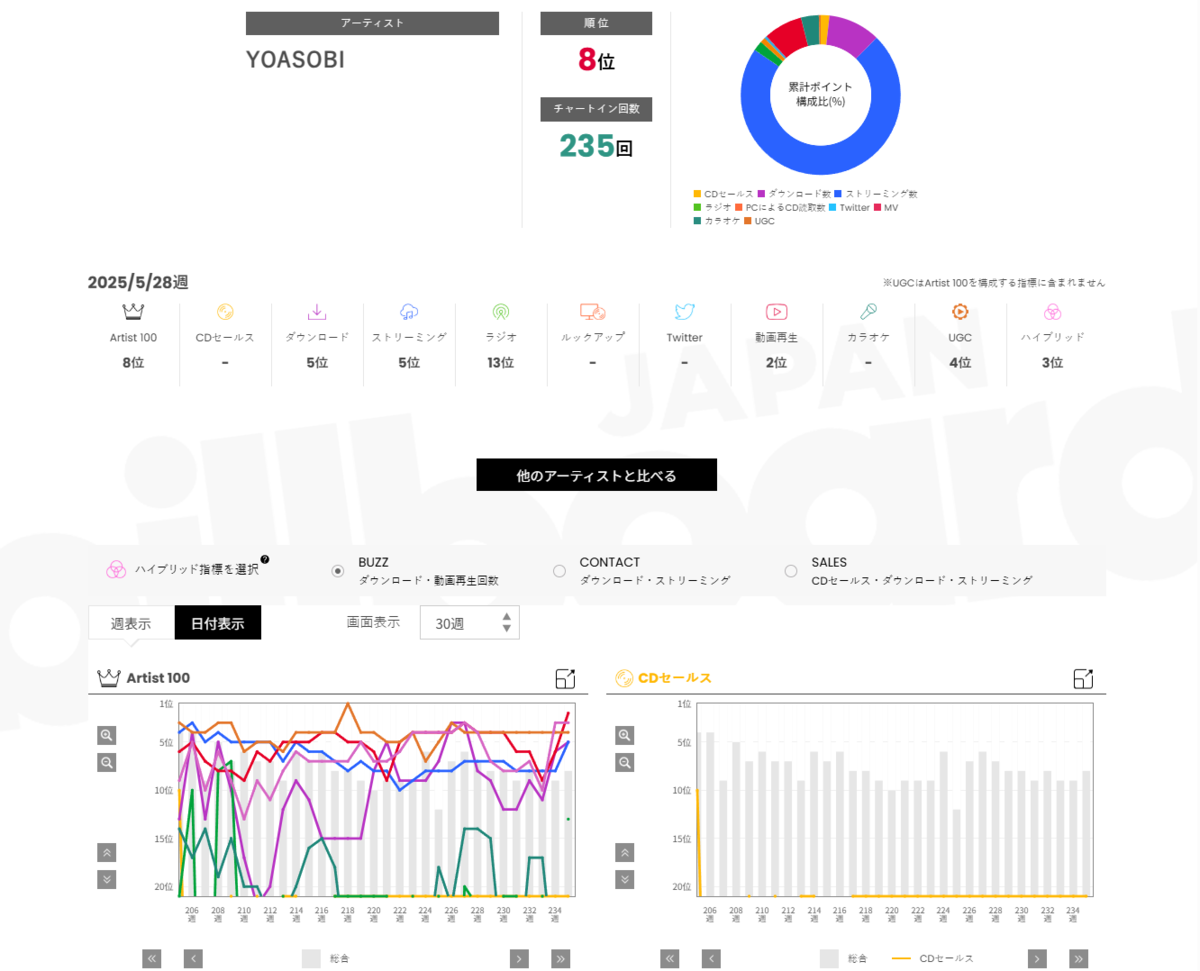Click the ストリーミング cloud icon

(x=409, y=312)
